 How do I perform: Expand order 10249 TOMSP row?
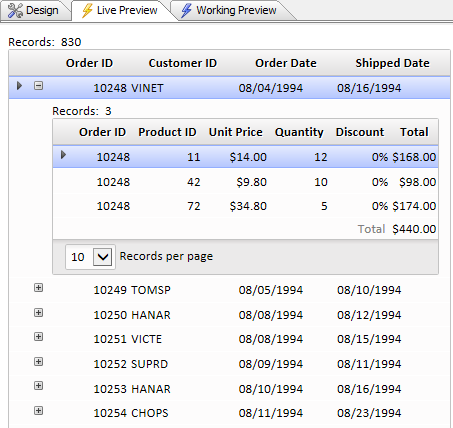(x=39, y=288)
